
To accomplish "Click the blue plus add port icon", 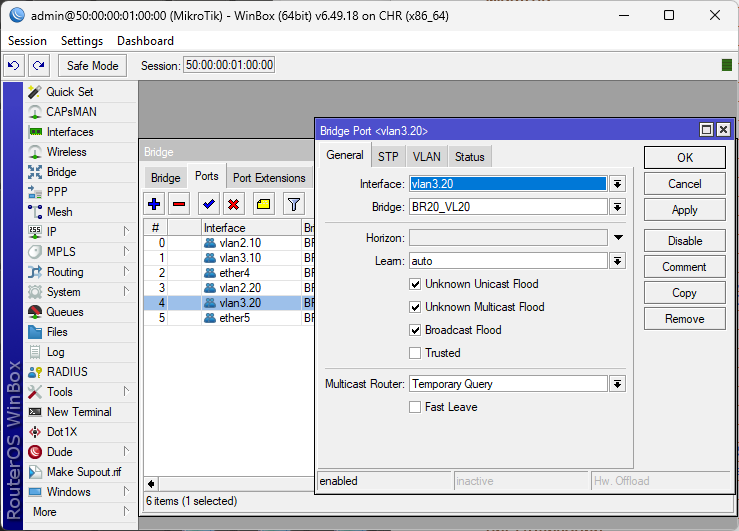I will [154, 204].
